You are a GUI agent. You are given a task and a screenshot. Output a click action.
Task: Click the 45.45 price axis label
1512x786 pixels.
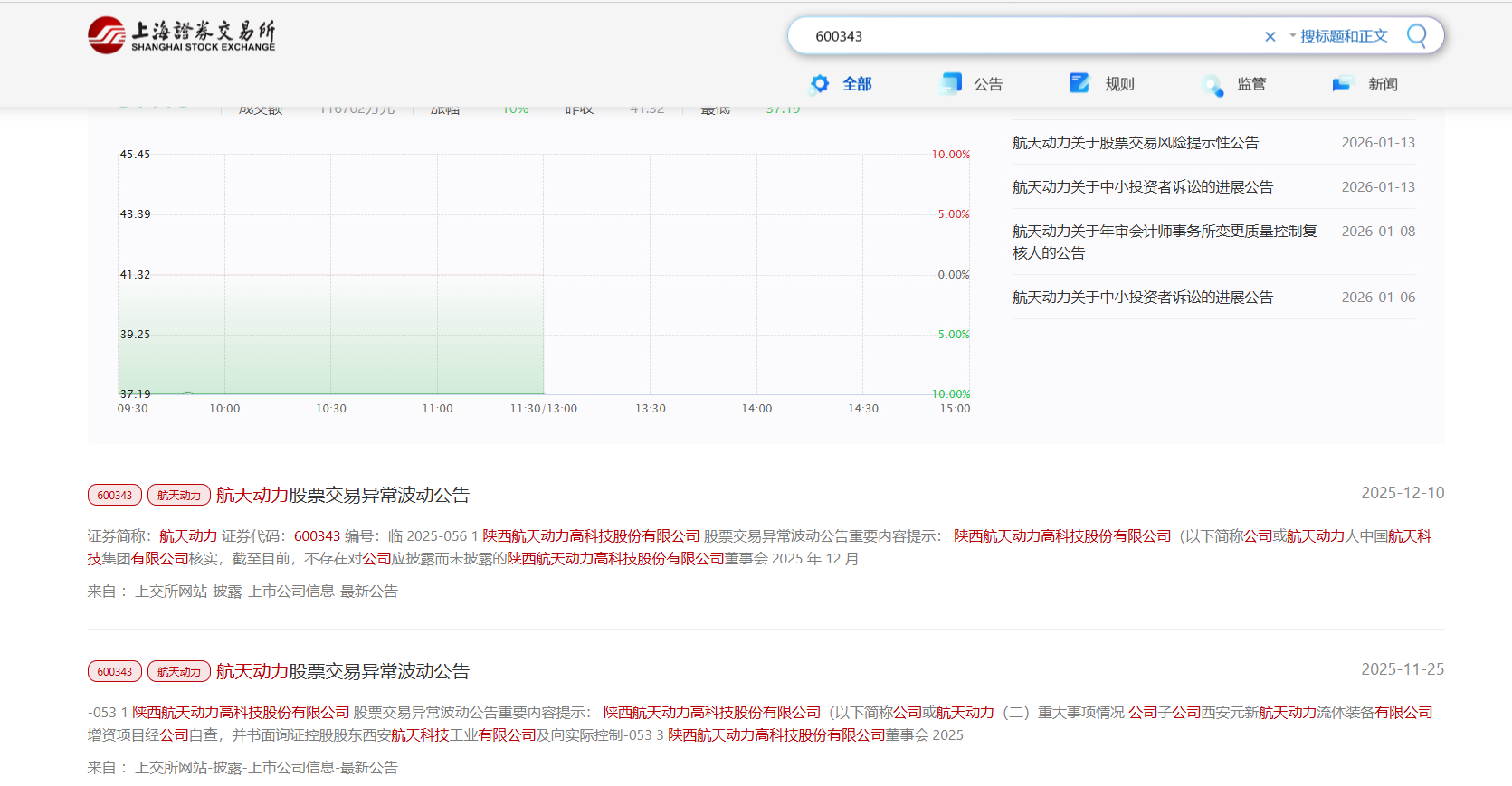pyautogui.click(x=135, y=155)
